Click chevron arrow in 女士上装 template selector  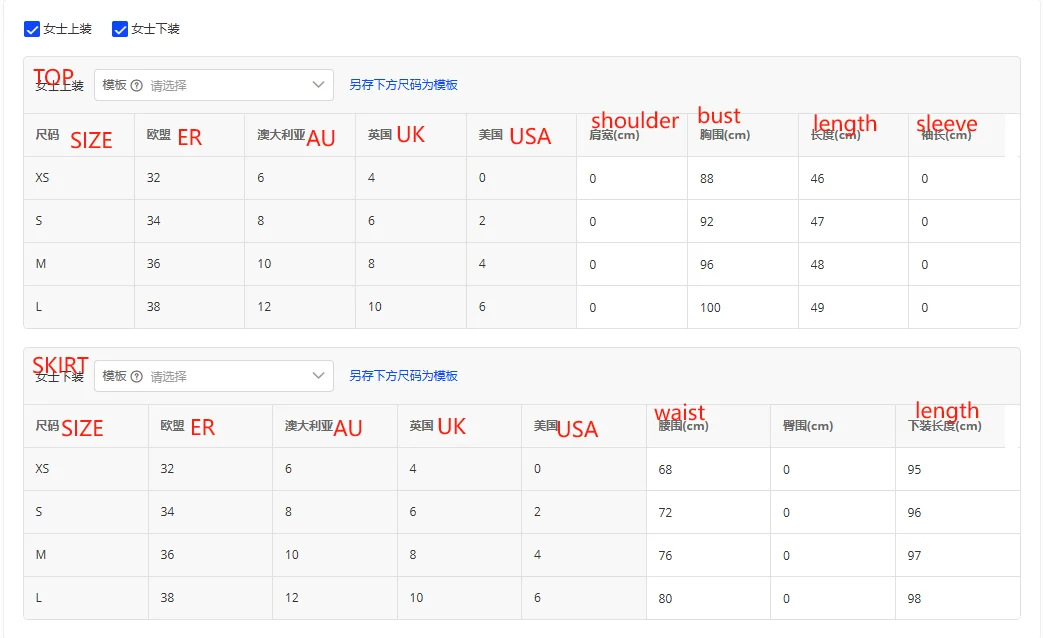click(x=319, y=85)
